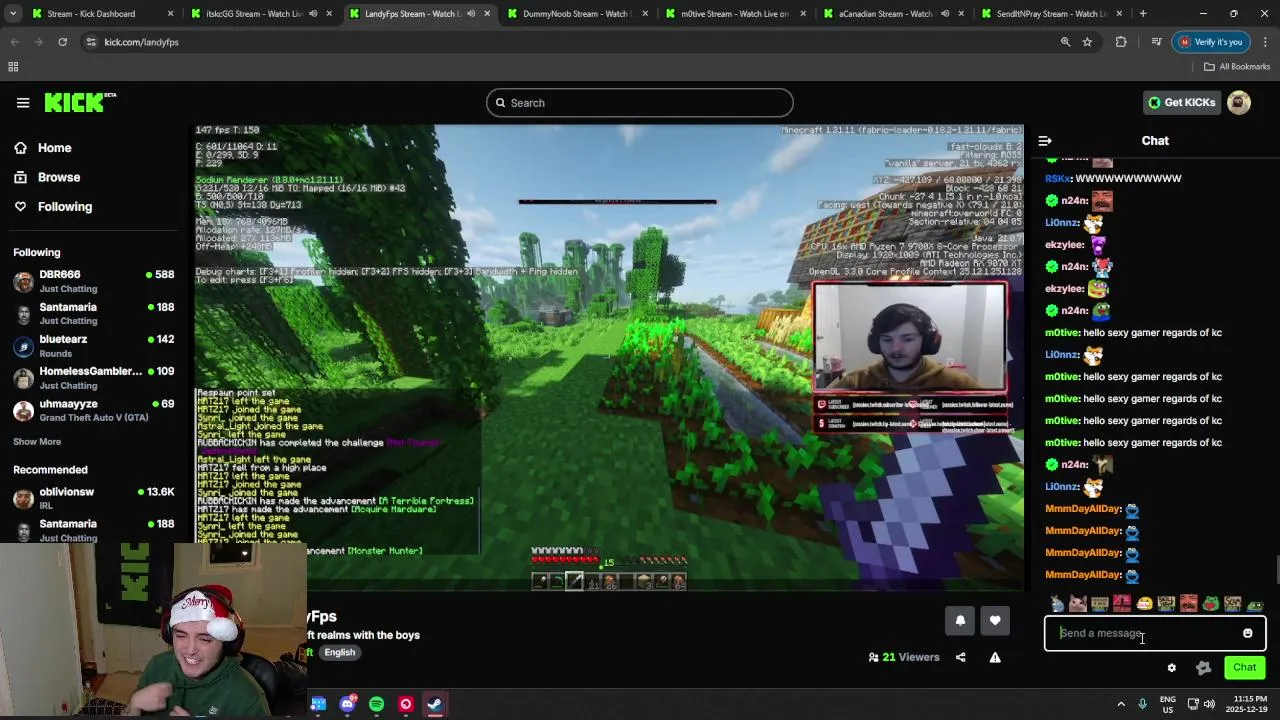Open the emoji picker in message box
Viewport: 1280px width, 720px height.
[1247, 633]
